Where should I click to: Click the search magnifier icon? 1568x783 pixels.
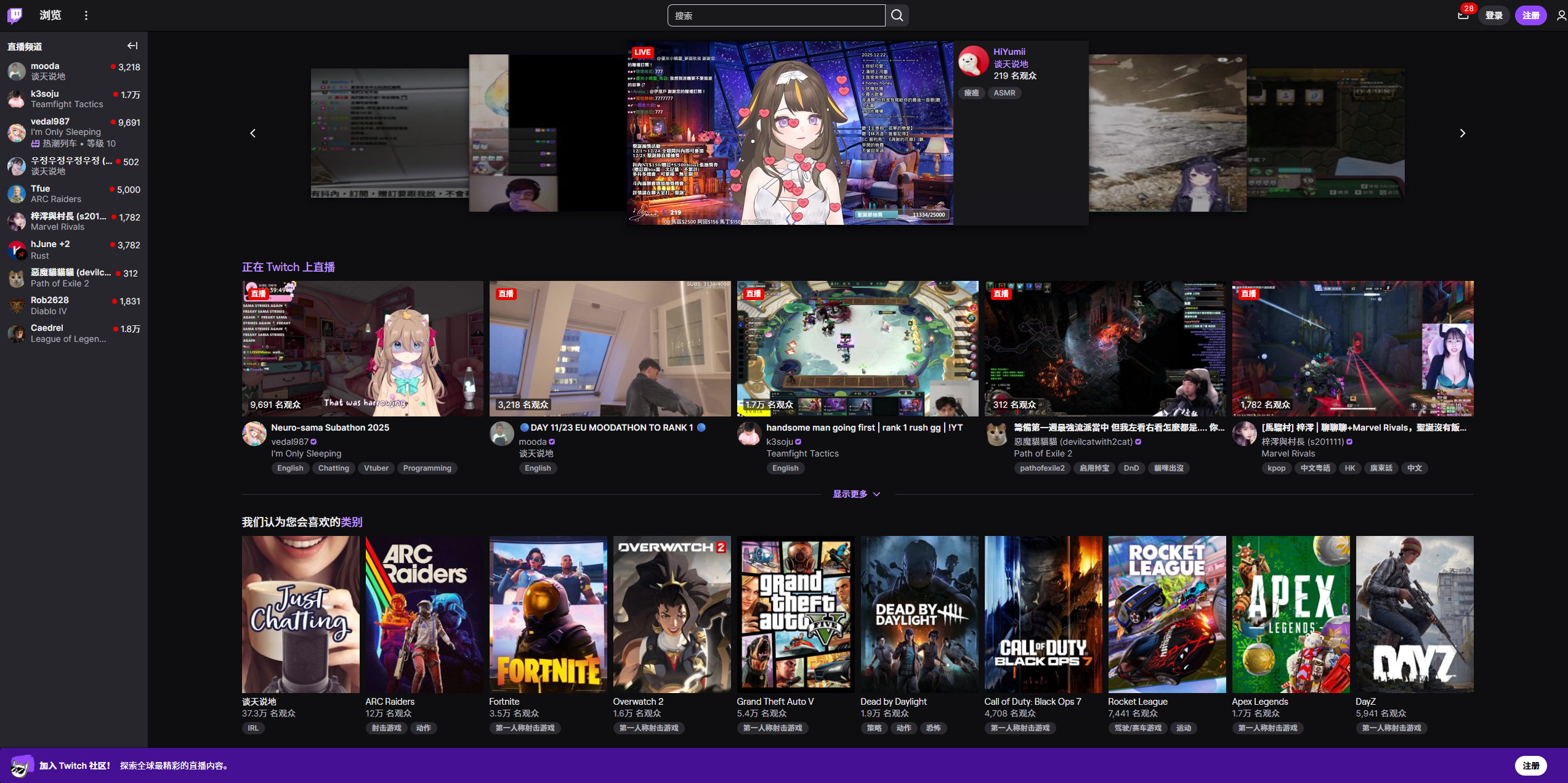tap(897, 15)
